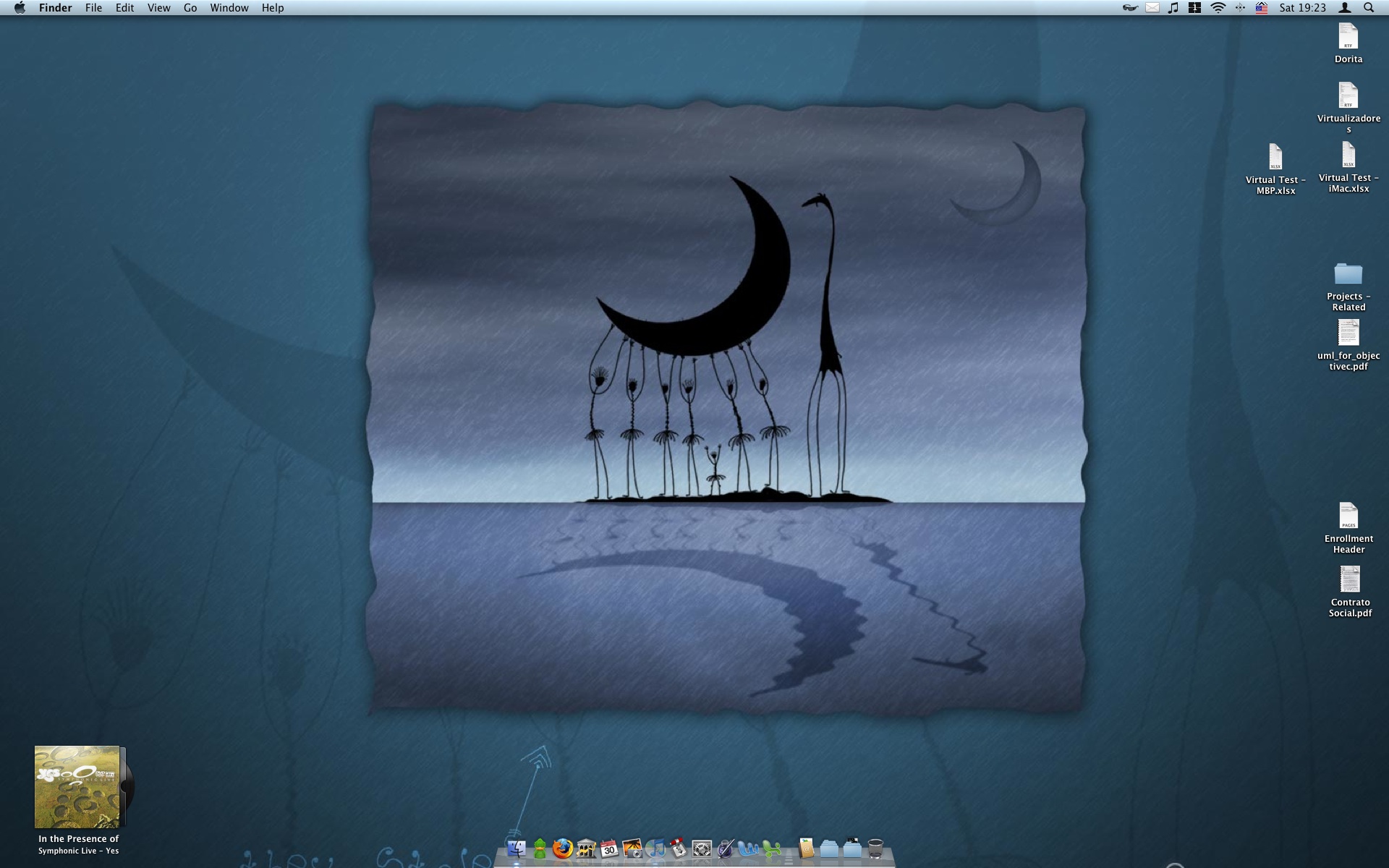
Task: Select the Contrato Social.pdf file
Action: pyautogui.click(x=1350, y=591)
